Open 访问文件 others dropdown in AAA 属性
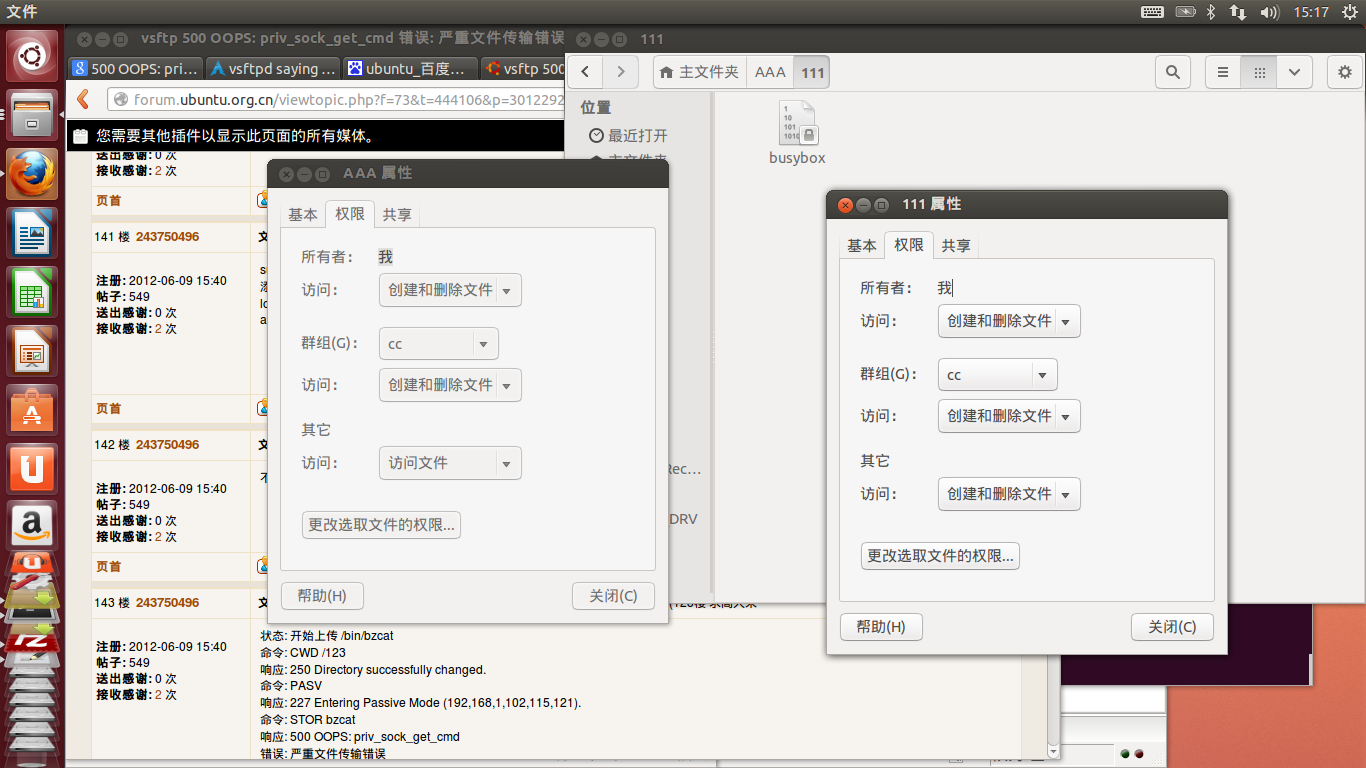 click(x=450, y=463)
